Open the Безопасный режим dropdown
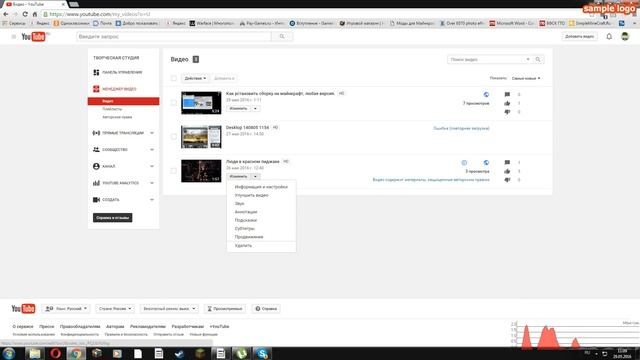This screenshot has width=640, height=360. click(x=169, y=309)
